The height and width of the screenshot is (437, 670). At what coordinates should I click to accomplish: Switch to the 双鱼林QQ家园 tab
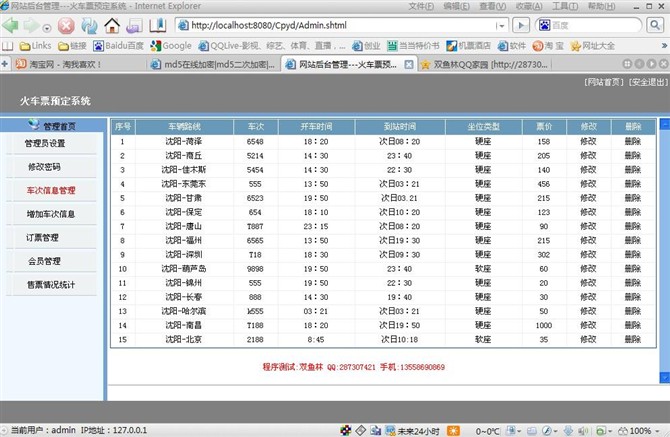(485, 65)
